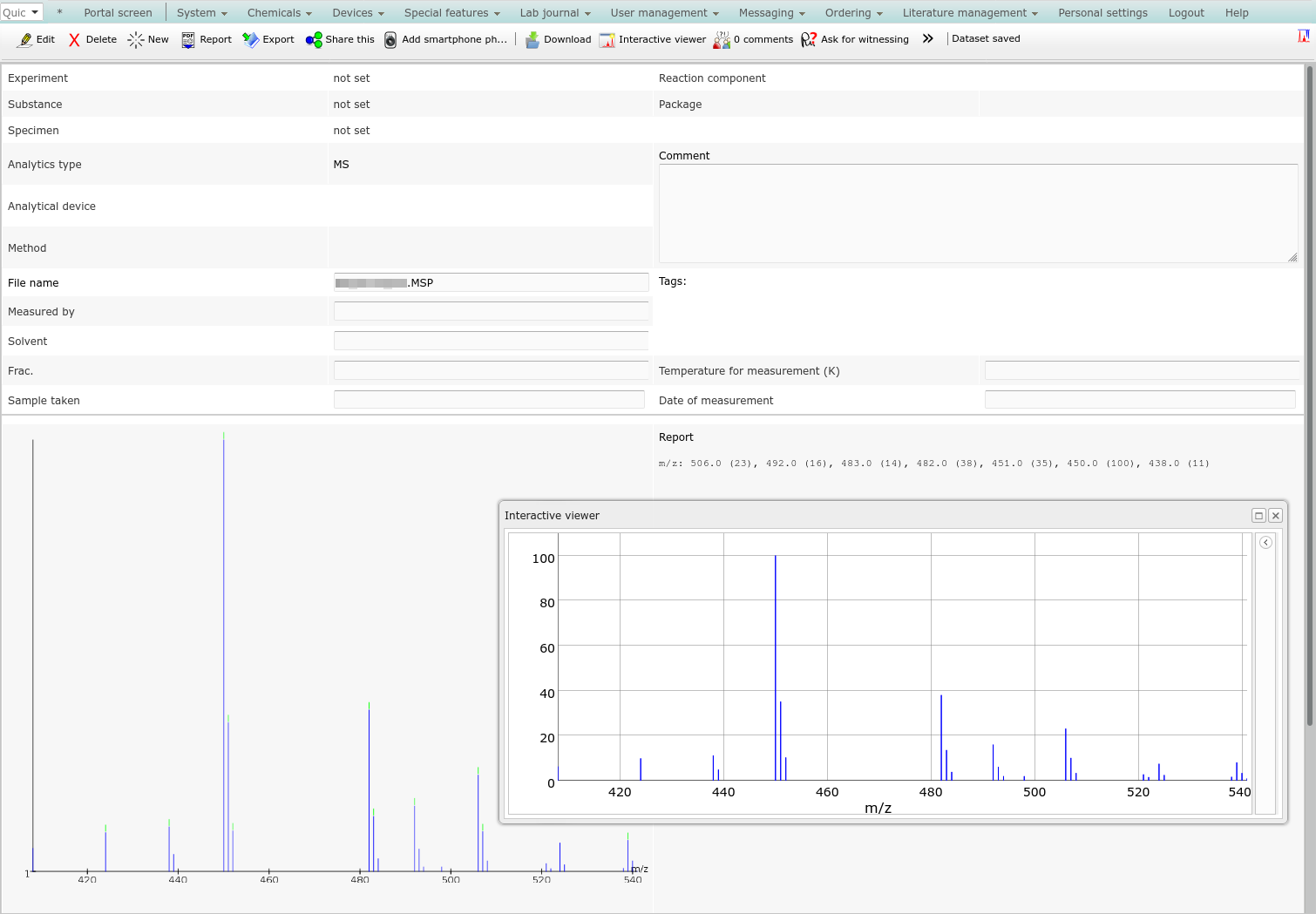Viewport: 1316px width, 914px height.
Task: Open the Lab journal menu
Action: point(554,13)
